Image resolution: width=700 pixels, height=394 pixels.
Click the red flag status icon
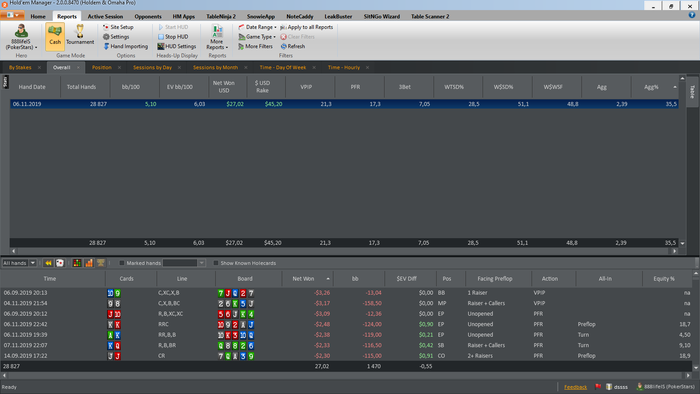click(598, 387)
